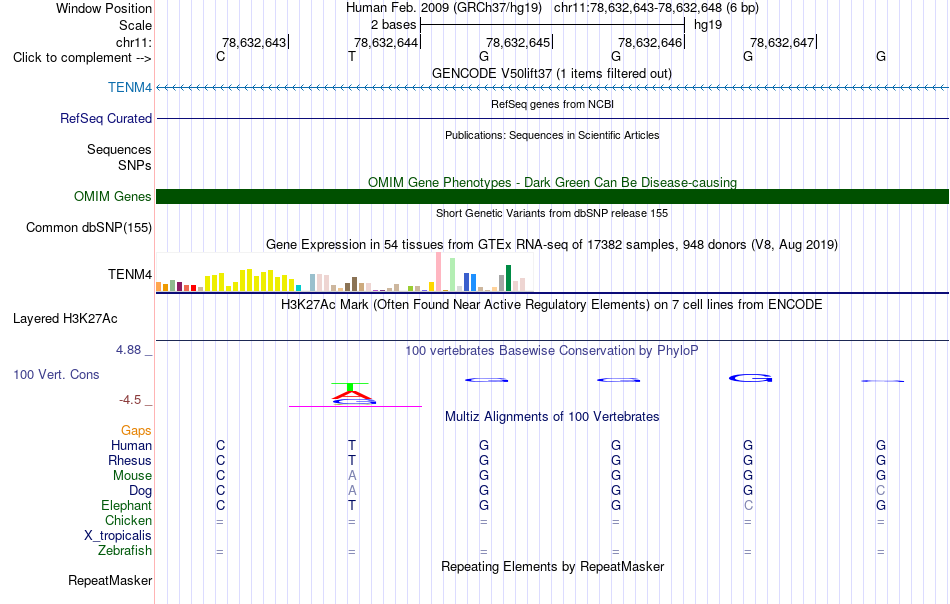Click the Mouse species label in alignment
The width and height of the screenshot is (950, 604).
132,476
